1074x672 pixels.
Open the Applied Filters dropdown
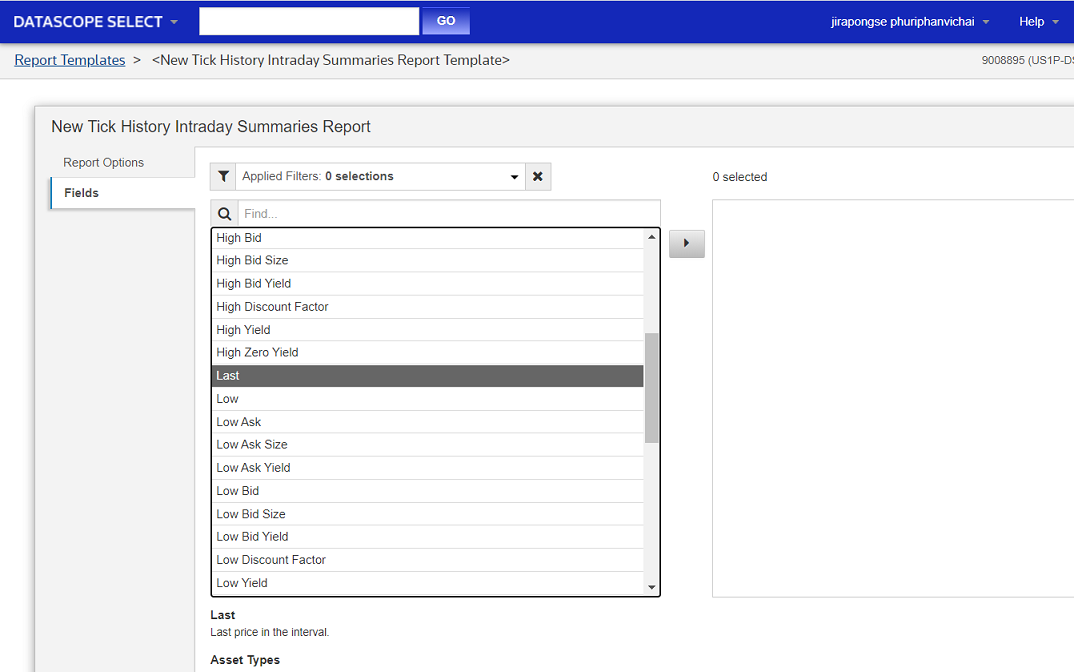click(x=380, y=176)
